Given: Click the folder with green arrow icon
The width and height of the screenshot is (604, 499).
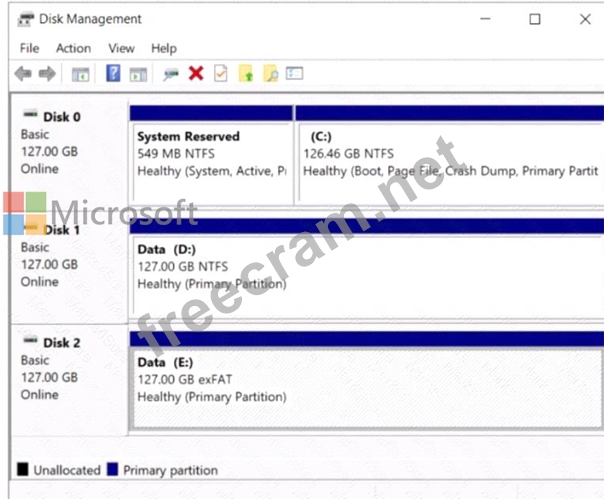Looking at the screenshot, I should pyautogui.click(x=246, y=74).
